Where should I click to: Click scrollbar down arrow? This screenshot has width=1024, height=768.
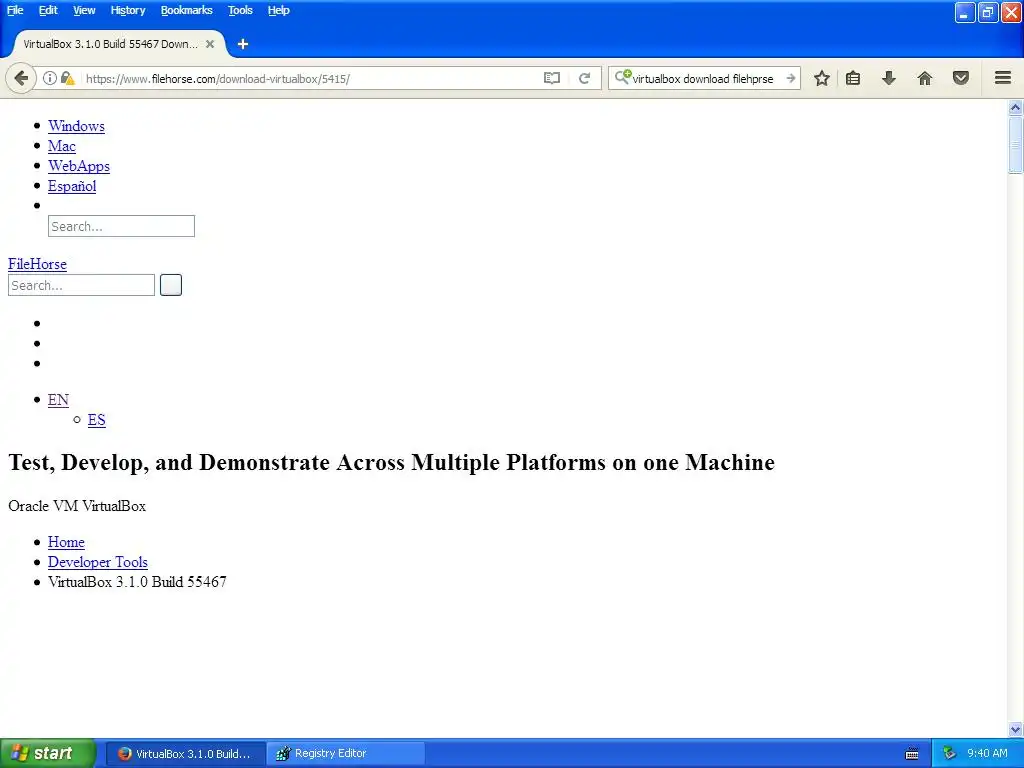point(1016,729)
